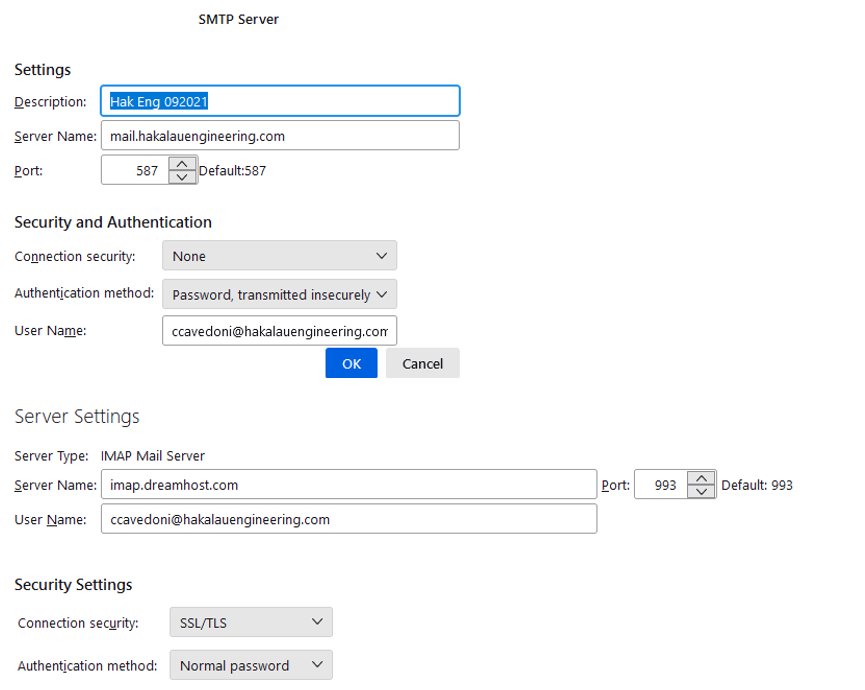Open Normal password Authentication method dropdown
The width and height of the screenshot is (865, 690).
(250, 665)
